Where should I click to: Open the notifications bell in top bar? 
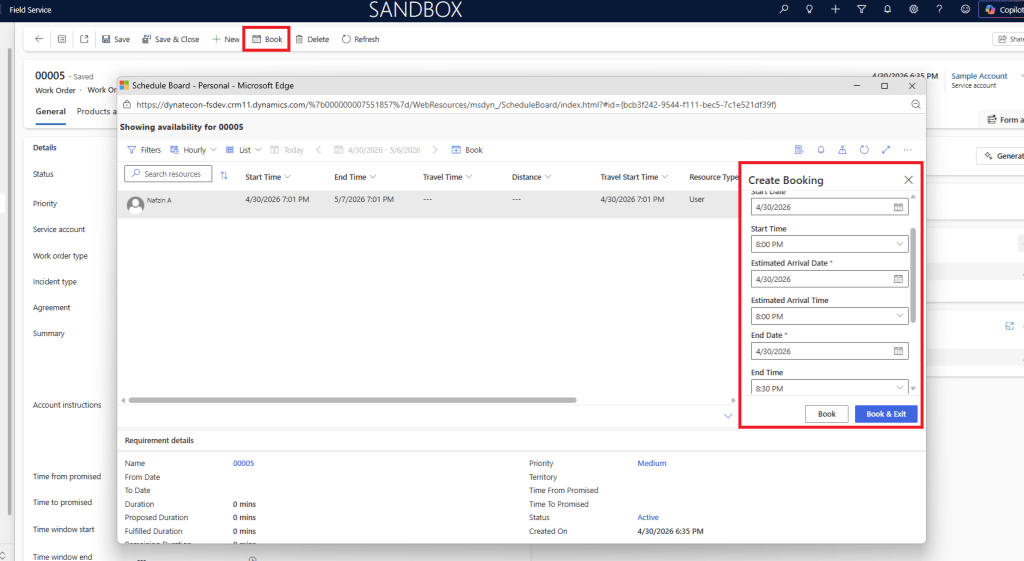pyautogui.click(x=888, y=9)
